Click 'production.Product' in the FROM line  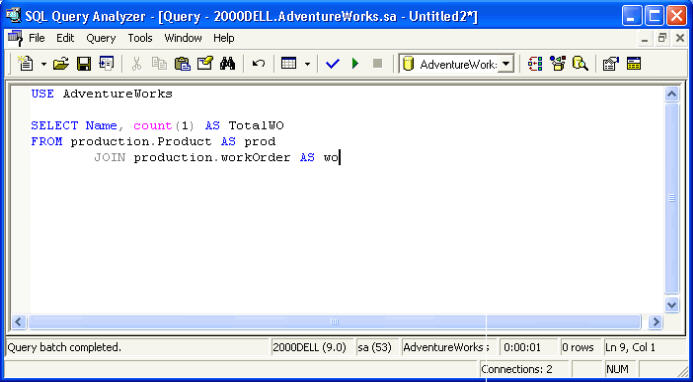click(141, 141)
